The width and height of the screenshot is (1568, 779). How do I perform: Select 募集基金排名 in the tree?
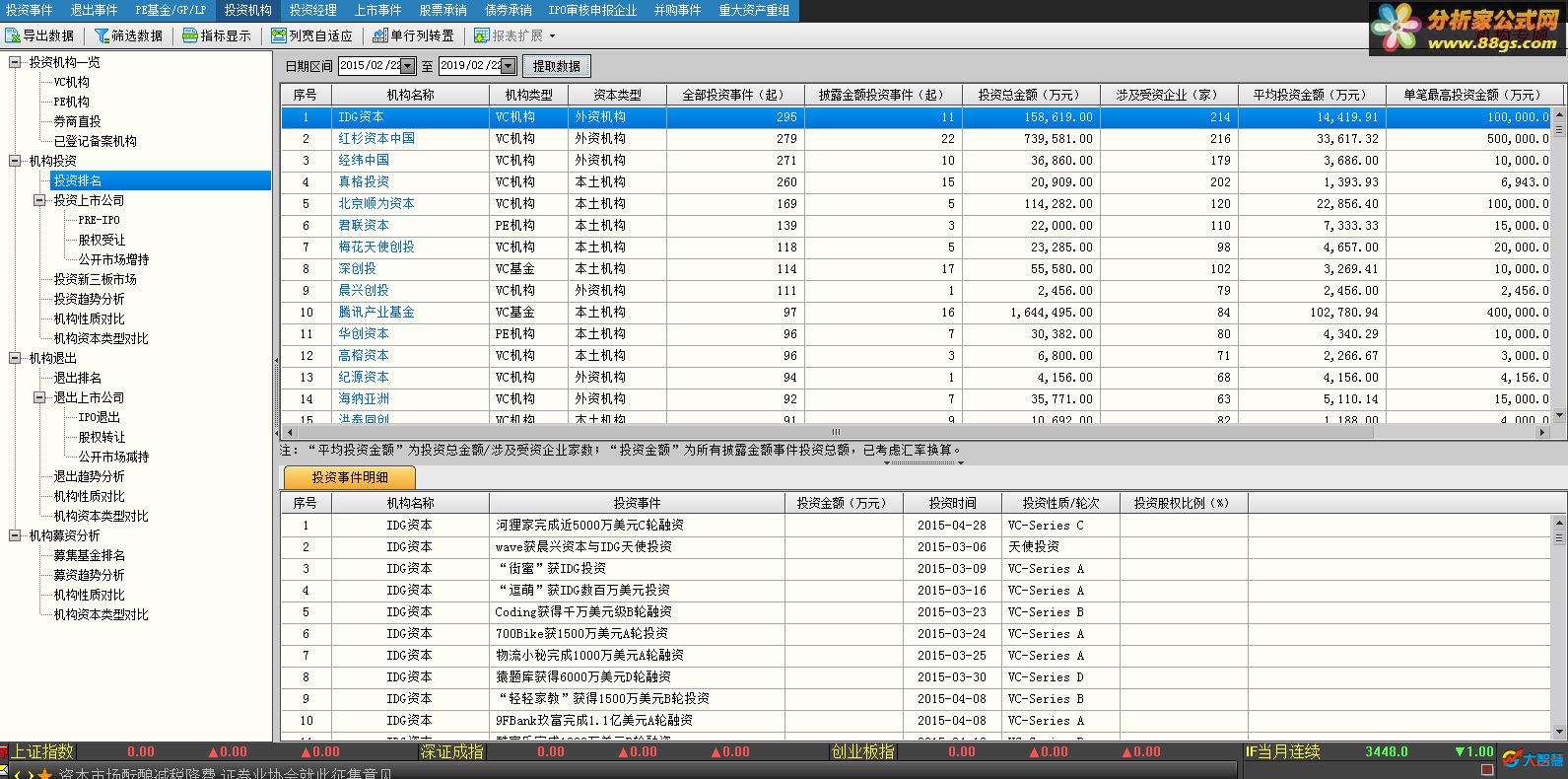[90, 555]
